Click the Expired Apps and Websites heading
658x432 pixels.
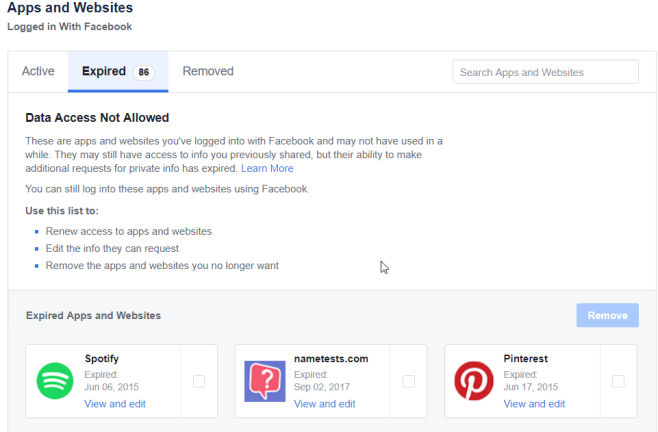coord(94,315)
